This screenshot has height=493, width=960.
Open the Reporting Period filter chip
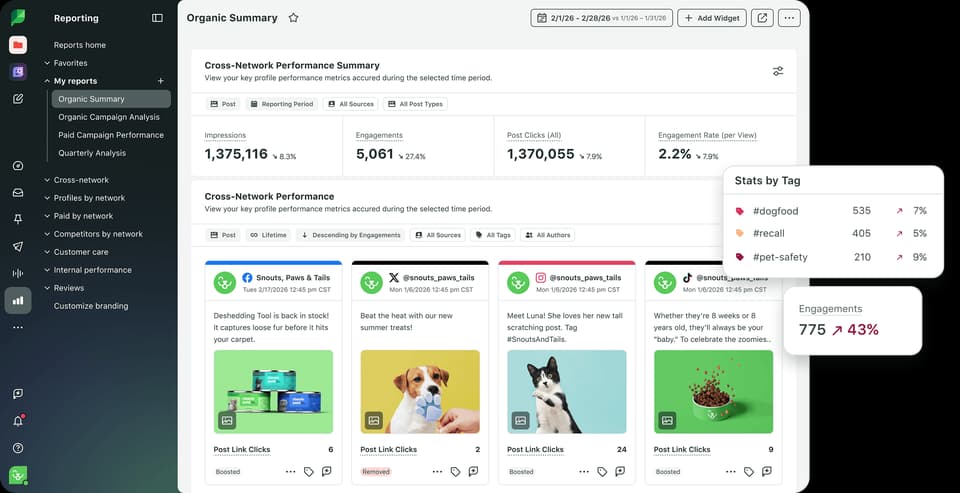pos(282,104)
